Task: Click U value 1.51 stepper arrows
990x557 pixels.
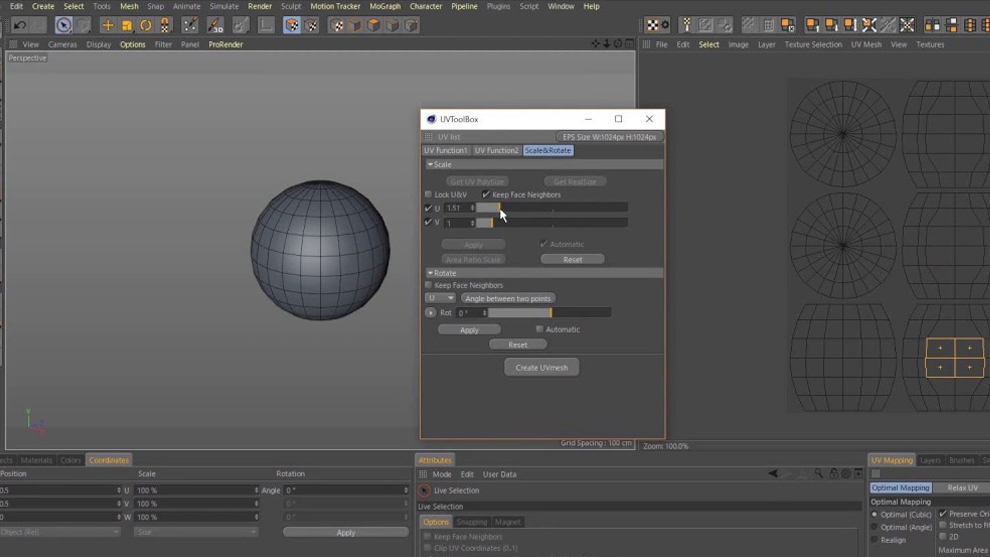Action: [x=472, y=208]
